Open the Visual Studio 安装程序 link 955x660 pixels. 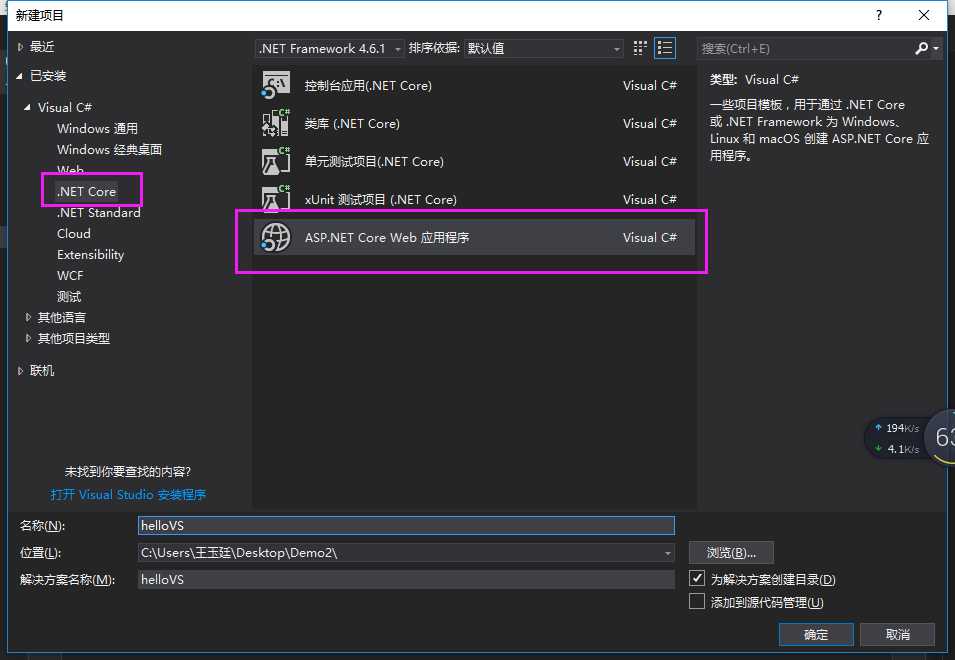[128, 494]
